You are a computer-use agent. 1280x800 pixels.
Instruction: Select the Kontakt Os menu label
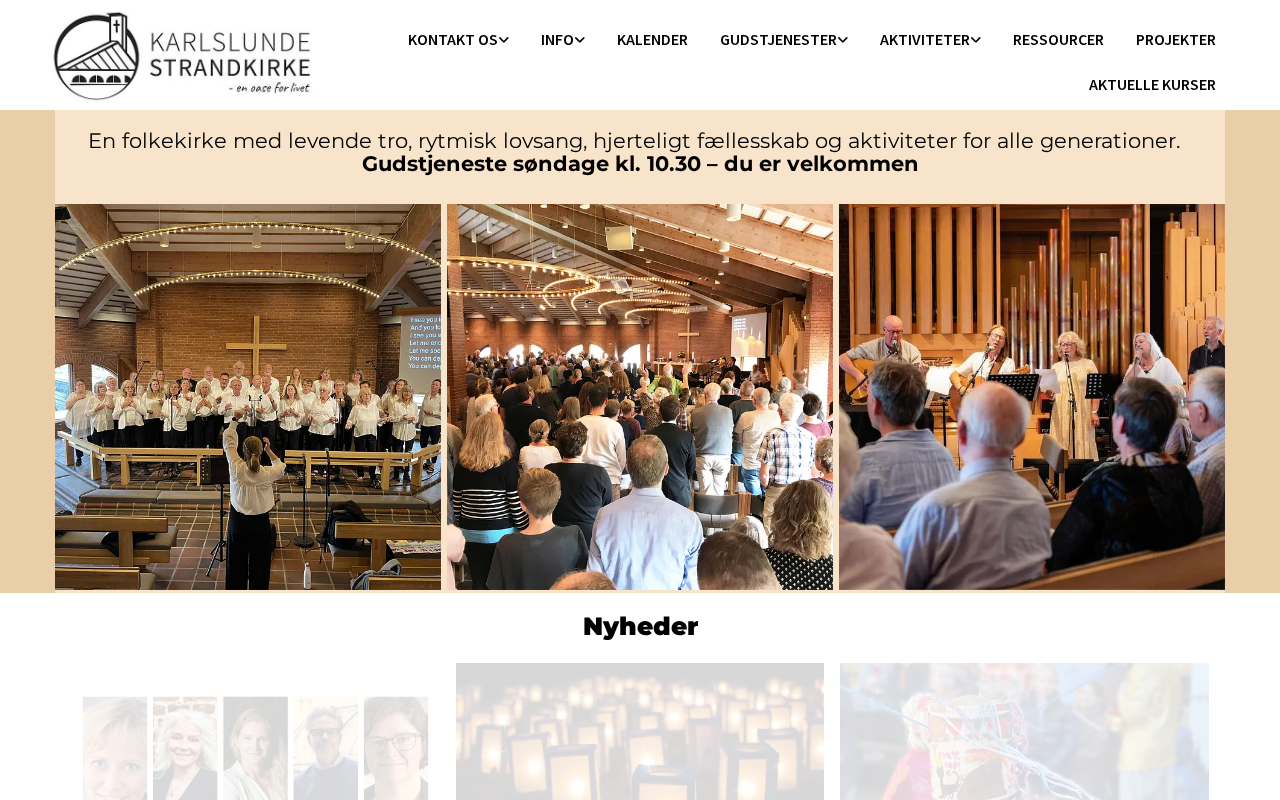(453, 40)
